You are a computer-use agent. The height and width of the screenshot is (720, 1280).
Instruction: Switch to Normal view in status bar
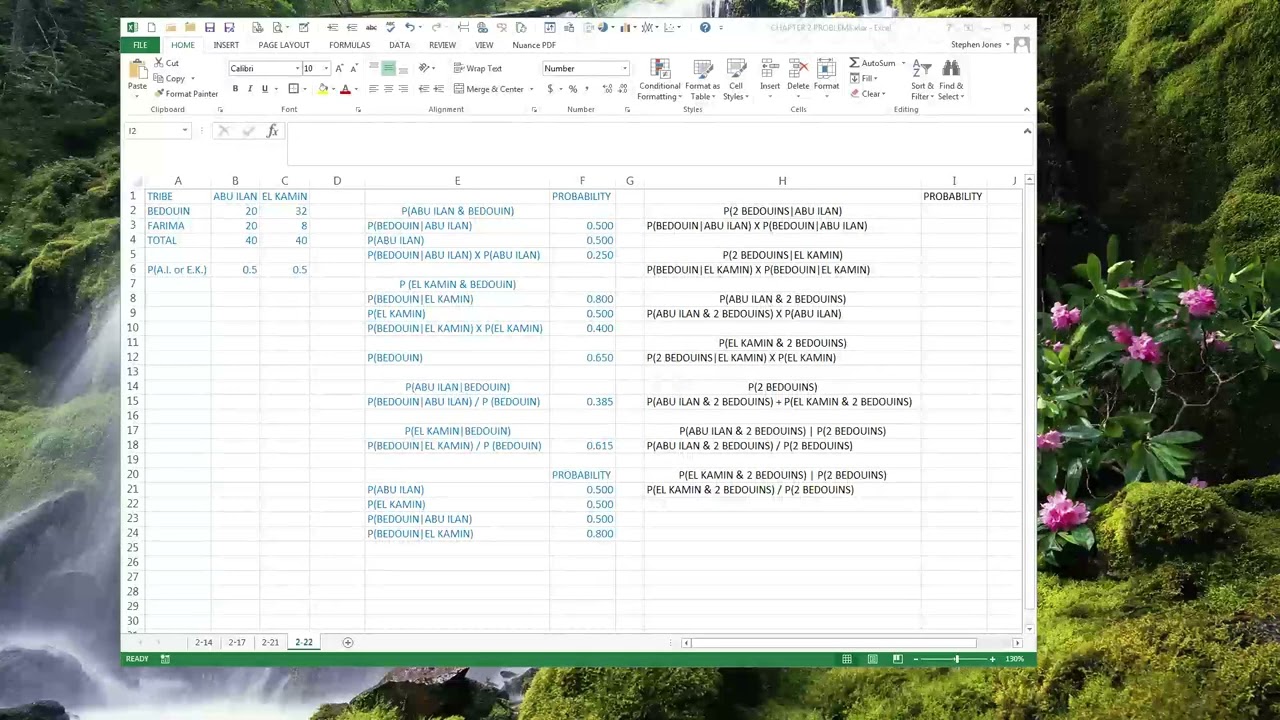pos(847,659)
